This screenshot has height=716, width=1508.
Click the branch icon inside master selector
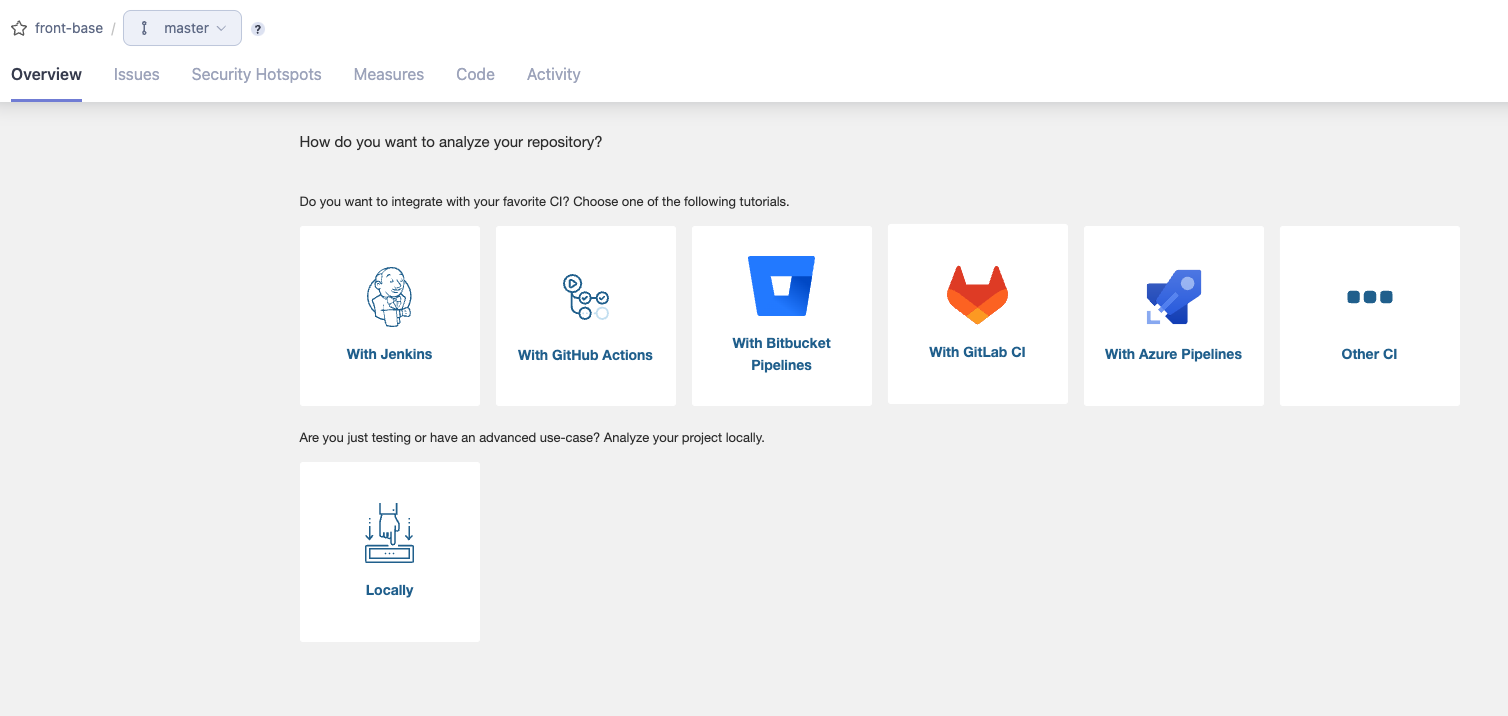(x=145, y=28)
